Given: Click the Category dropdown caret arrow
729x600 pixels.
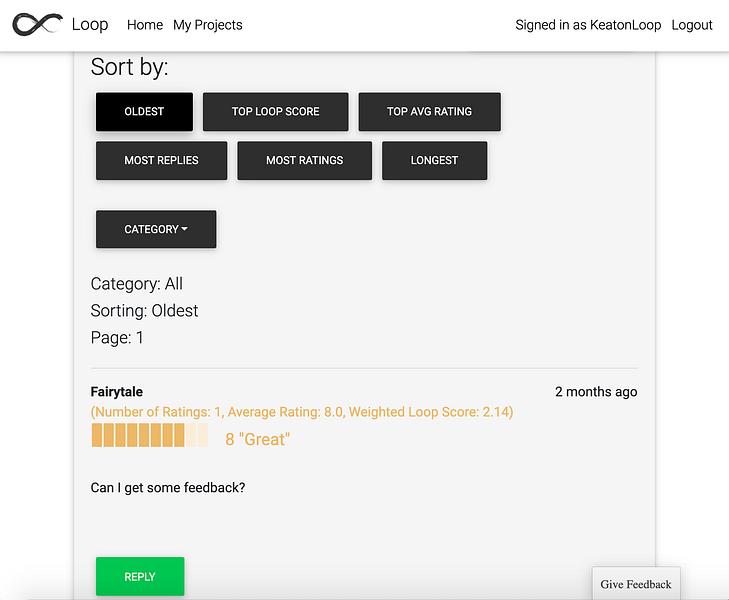Looking at the screenshot, I should [185, 229].
